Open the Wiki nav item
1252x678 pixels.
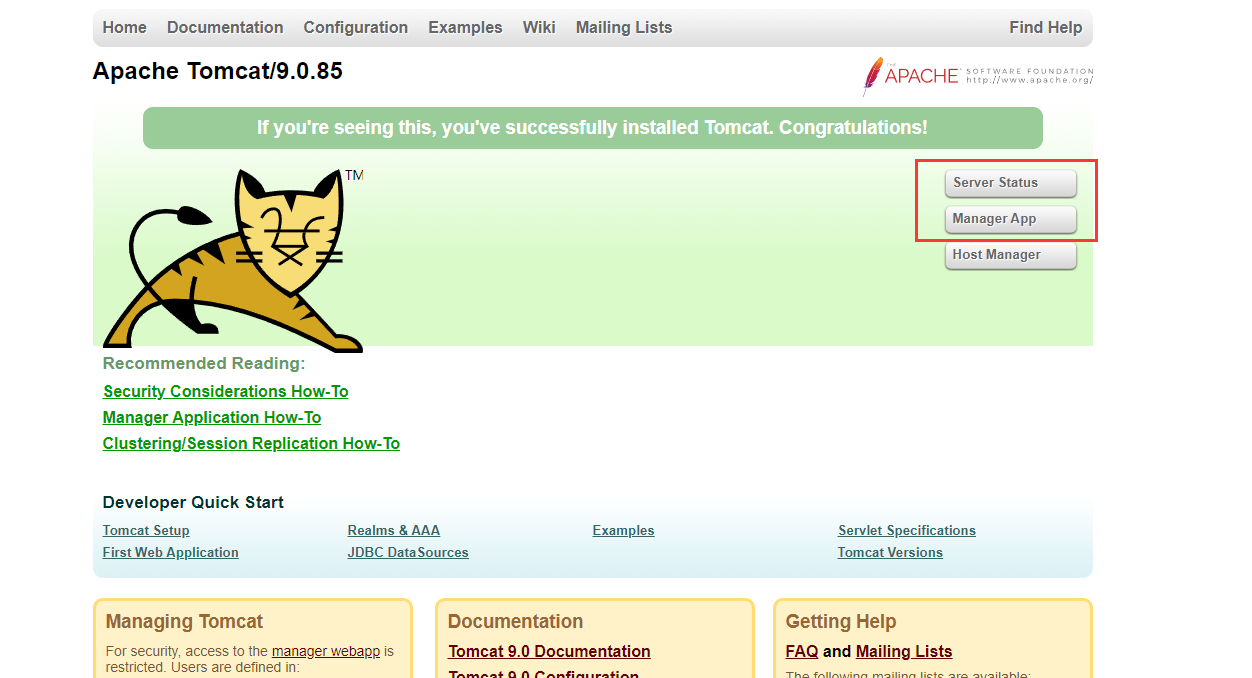(x=539, y=27)
